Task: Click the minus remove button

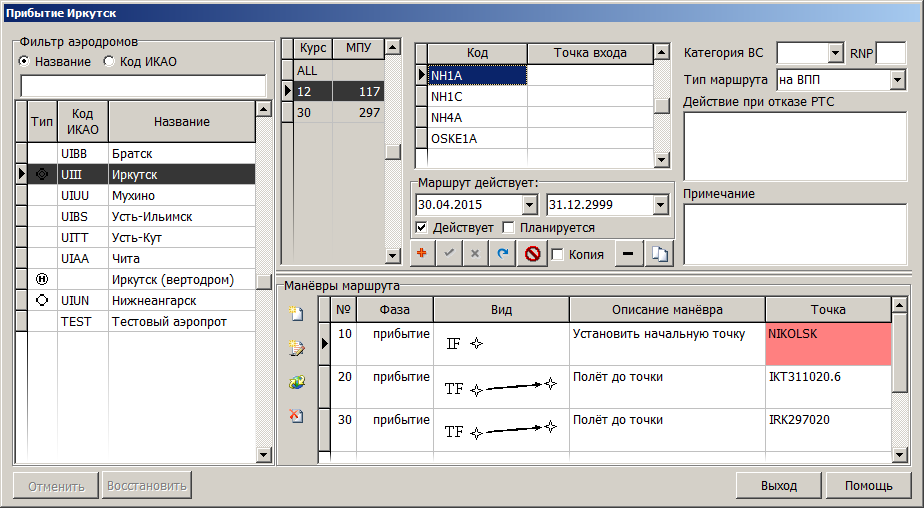Action: pos(626,254)
